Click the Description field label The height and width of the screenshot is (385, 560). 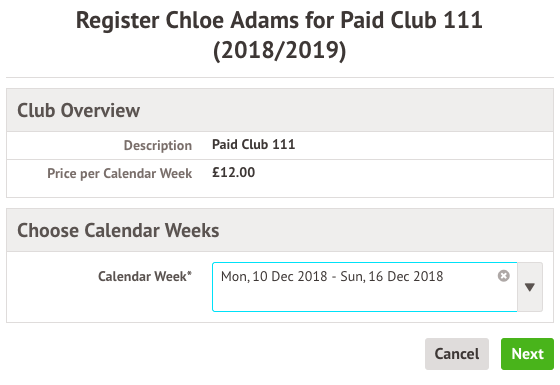[x=158, y=145]
